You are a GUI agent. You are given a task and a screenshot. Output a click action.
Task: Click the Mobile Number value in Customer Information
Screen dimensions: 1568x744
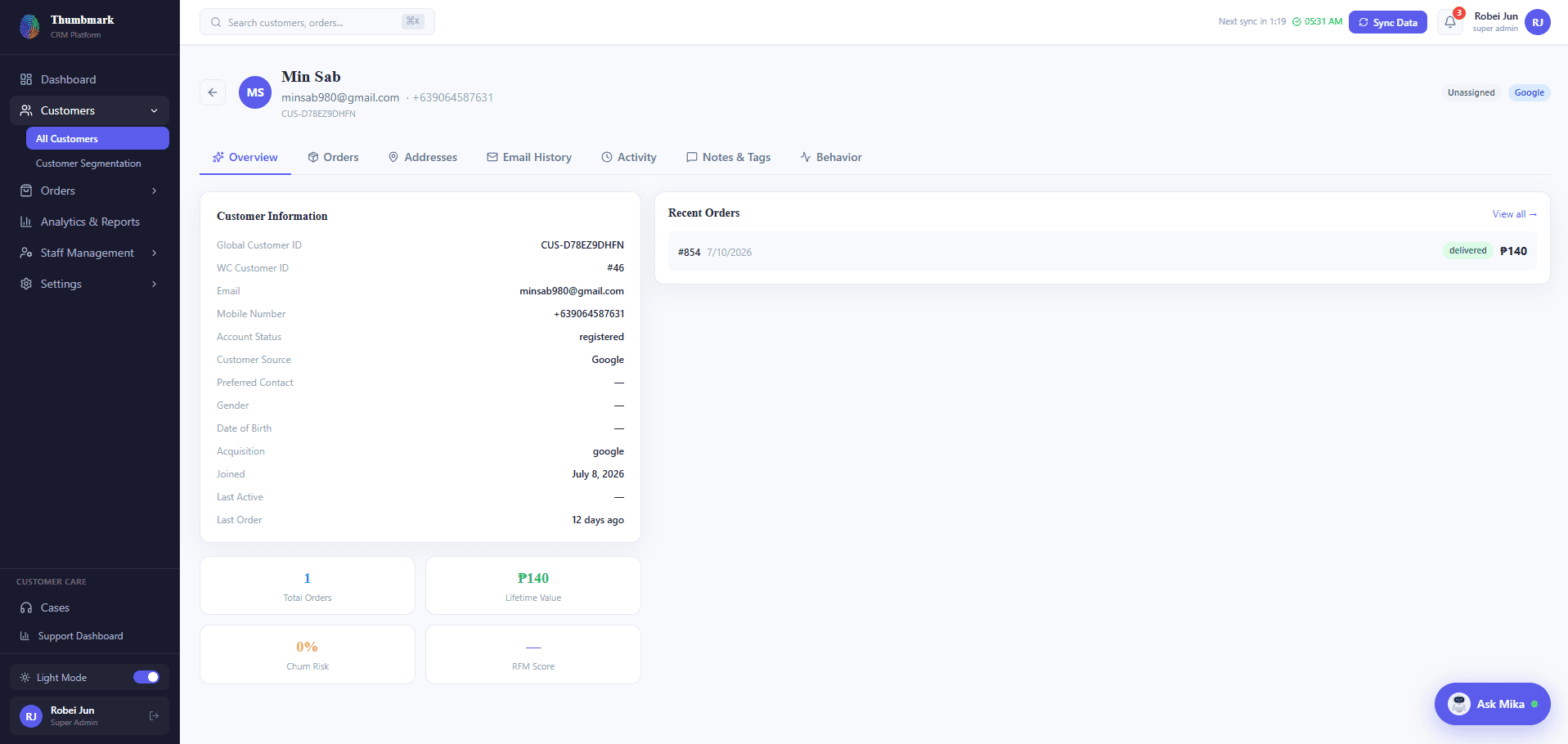[589, 314]
